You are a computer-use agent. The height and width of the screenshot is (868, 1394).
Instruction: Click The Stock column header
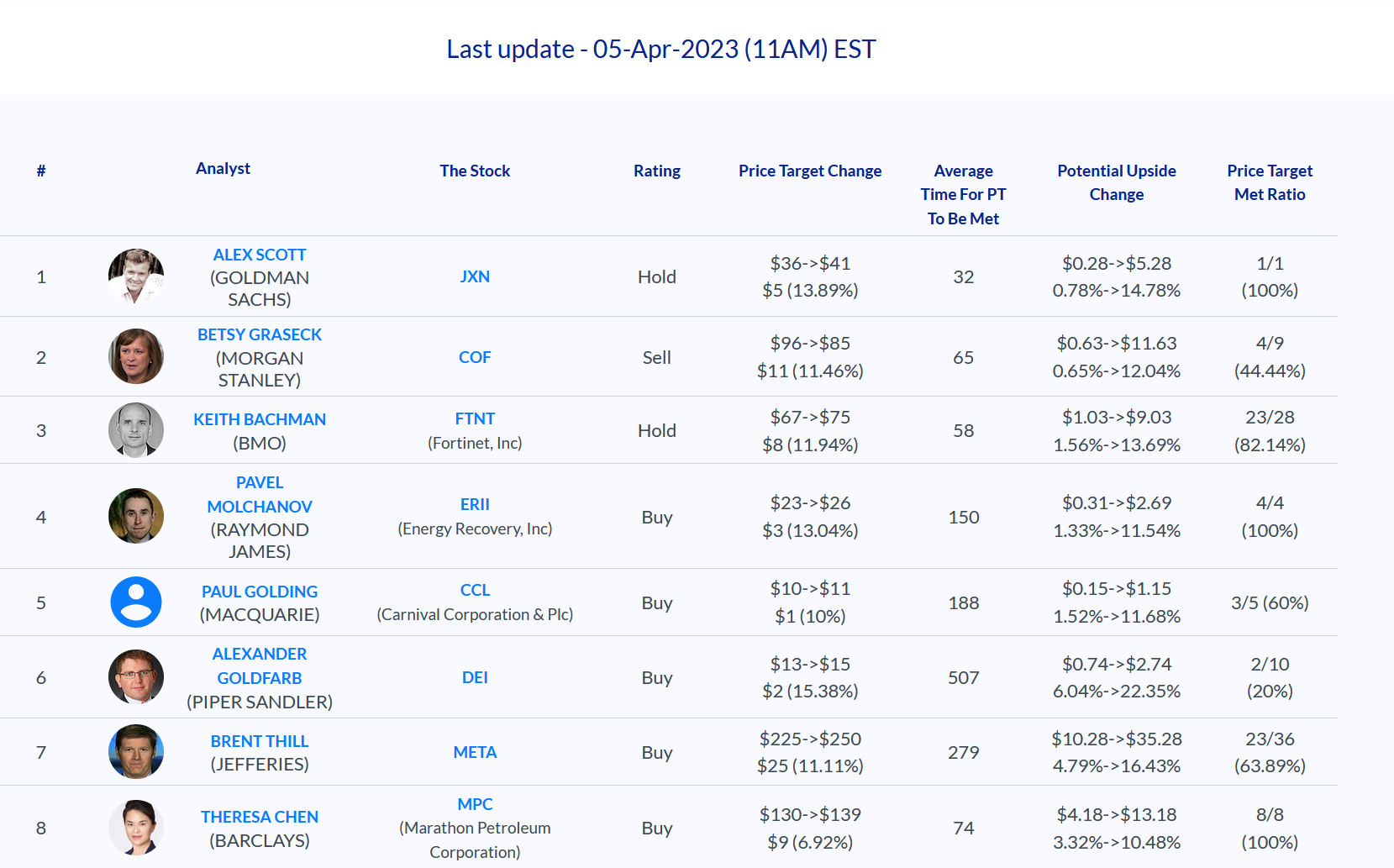(475, 171)
